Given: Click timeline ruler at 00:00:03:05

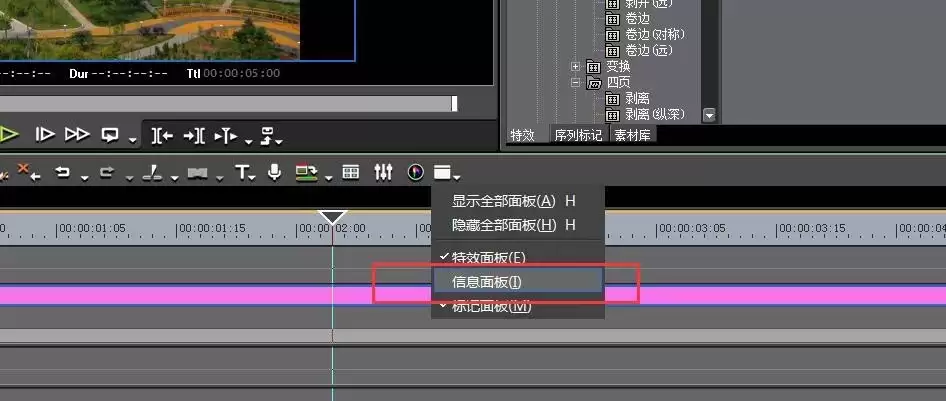Looking at the screenshot, I should (692, 229).
